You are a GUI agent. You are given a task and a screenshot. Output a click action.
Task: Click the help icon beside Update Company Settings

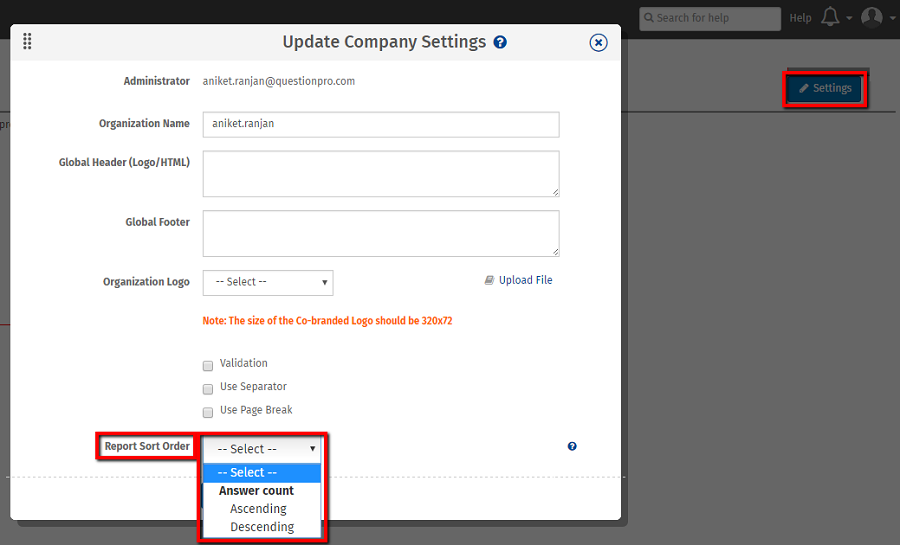click(x=500, y=42)
